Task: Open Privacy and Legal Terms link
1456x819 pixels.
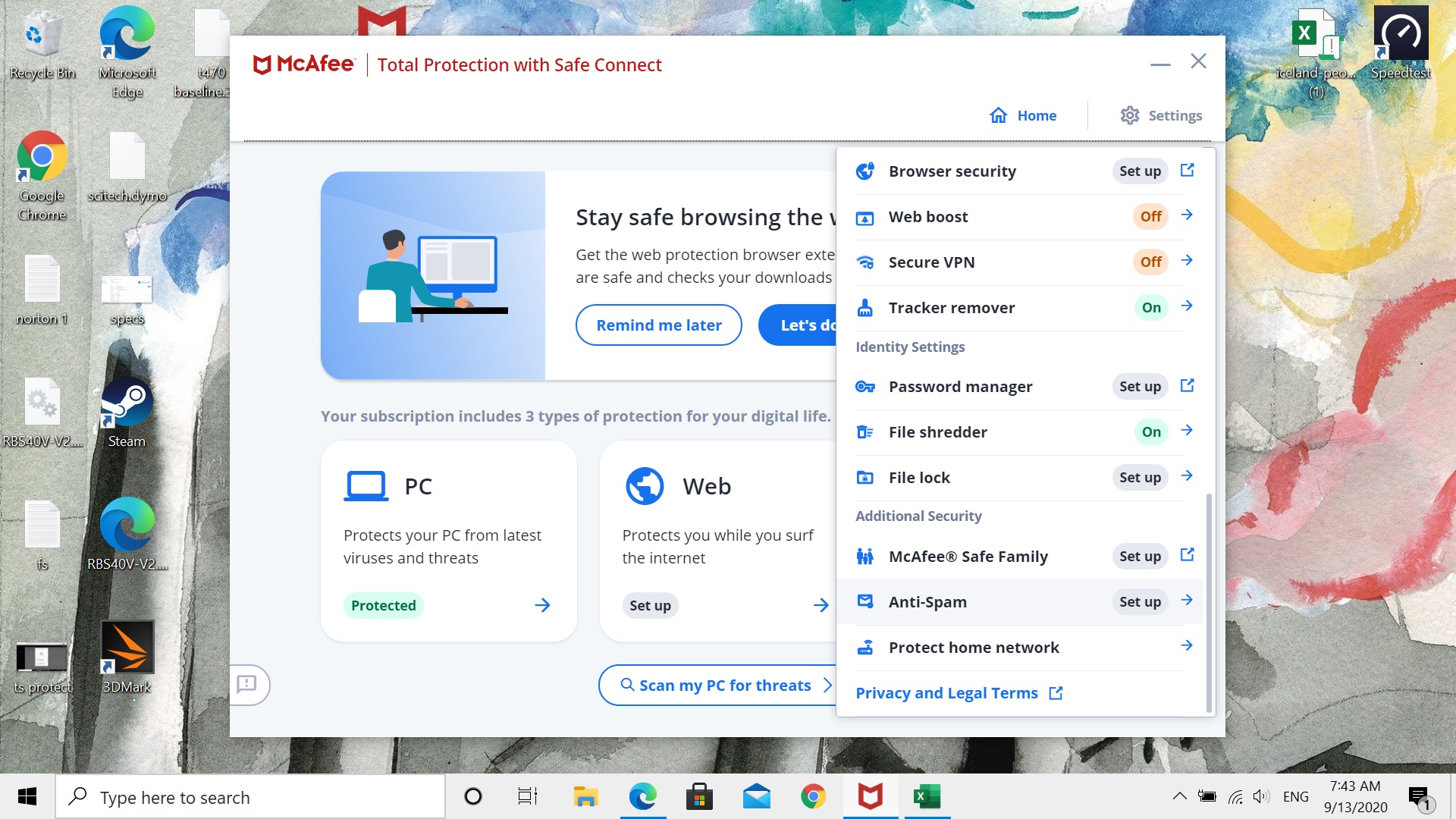Action: (959, 693)
